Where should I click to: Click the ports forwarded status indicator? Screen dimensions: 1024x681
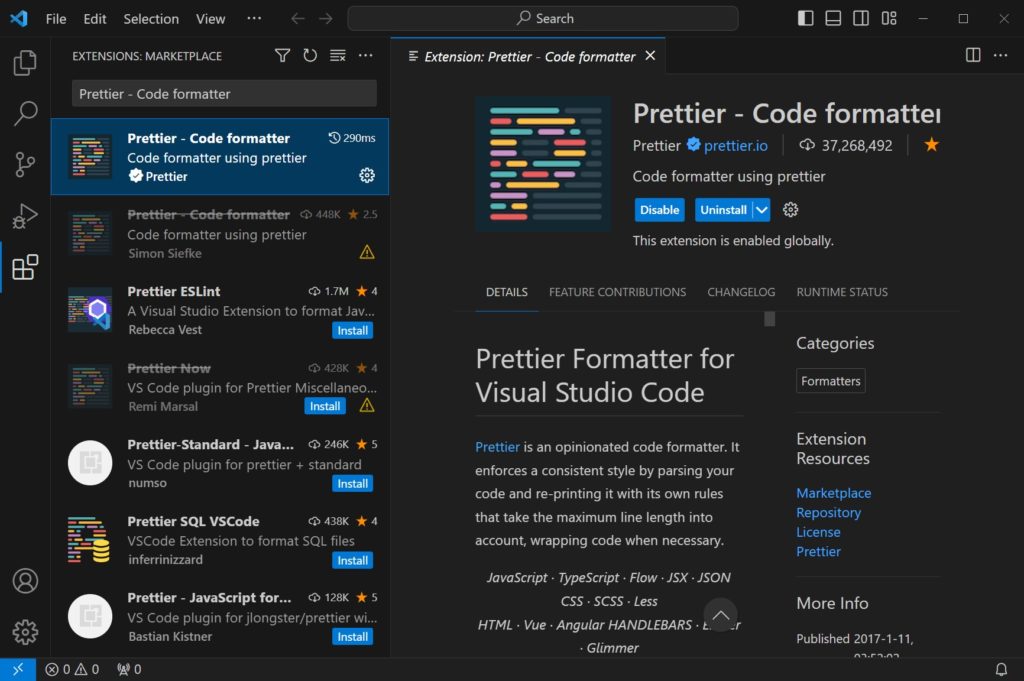(129, 669)
